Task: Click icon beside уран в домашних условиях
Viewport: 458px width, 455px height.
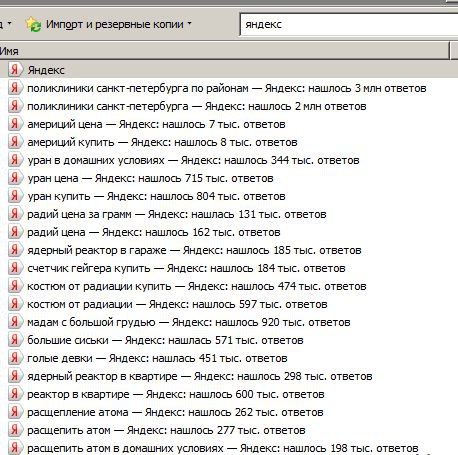Action: pyautogui.click(x=15, y=160)
